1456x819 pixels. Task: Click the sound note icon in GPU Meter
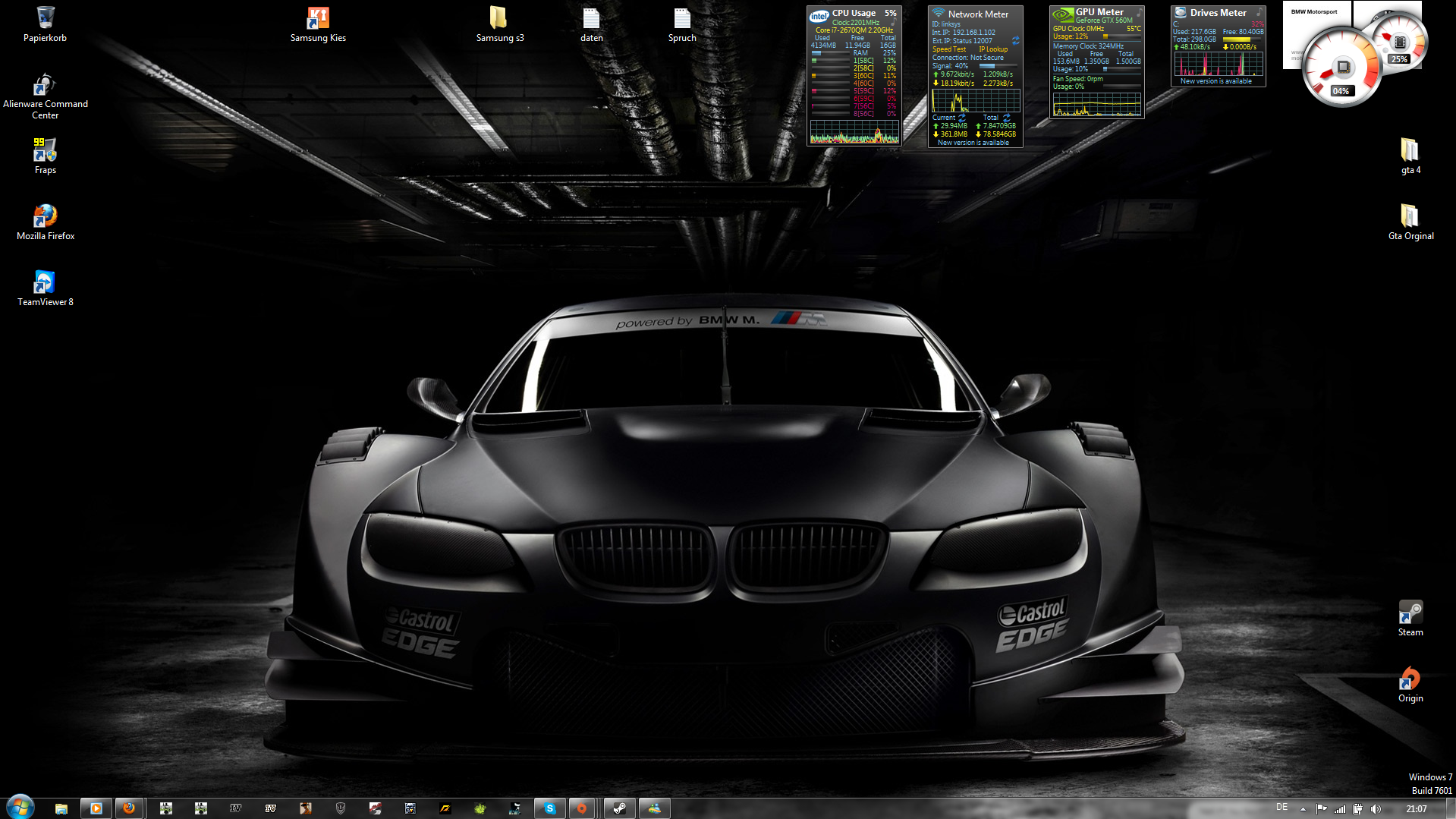[1138, 12]
